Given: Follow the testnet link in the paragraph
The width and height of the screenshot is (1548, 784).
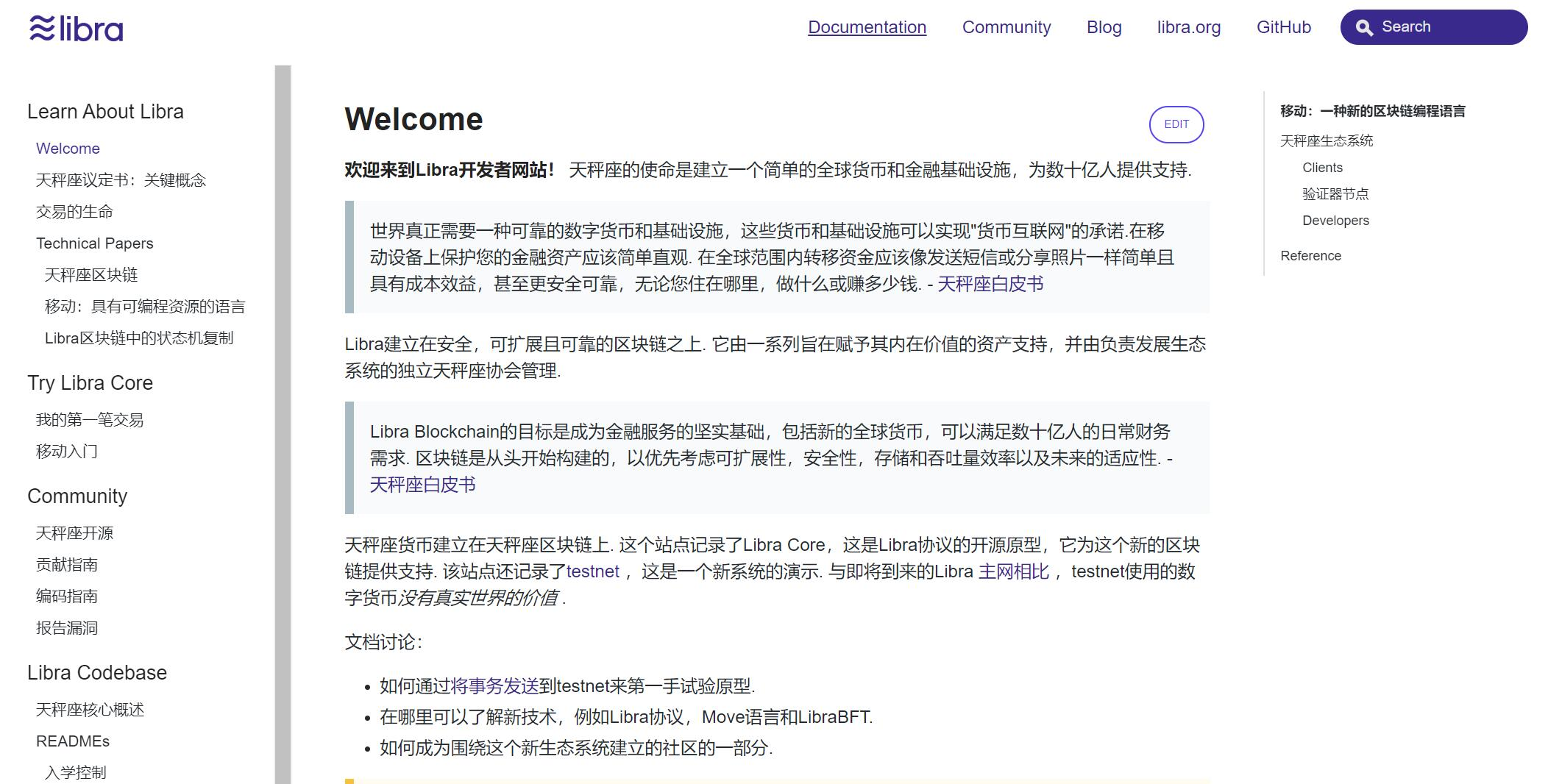Looking at the screenshot, I should [x=593, y=572].
